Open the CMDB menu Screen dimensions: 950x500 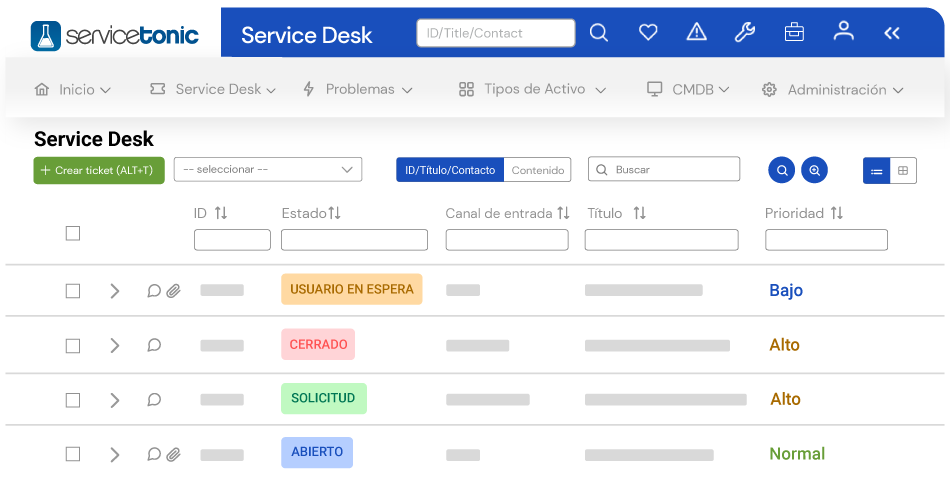coord(688,90)
